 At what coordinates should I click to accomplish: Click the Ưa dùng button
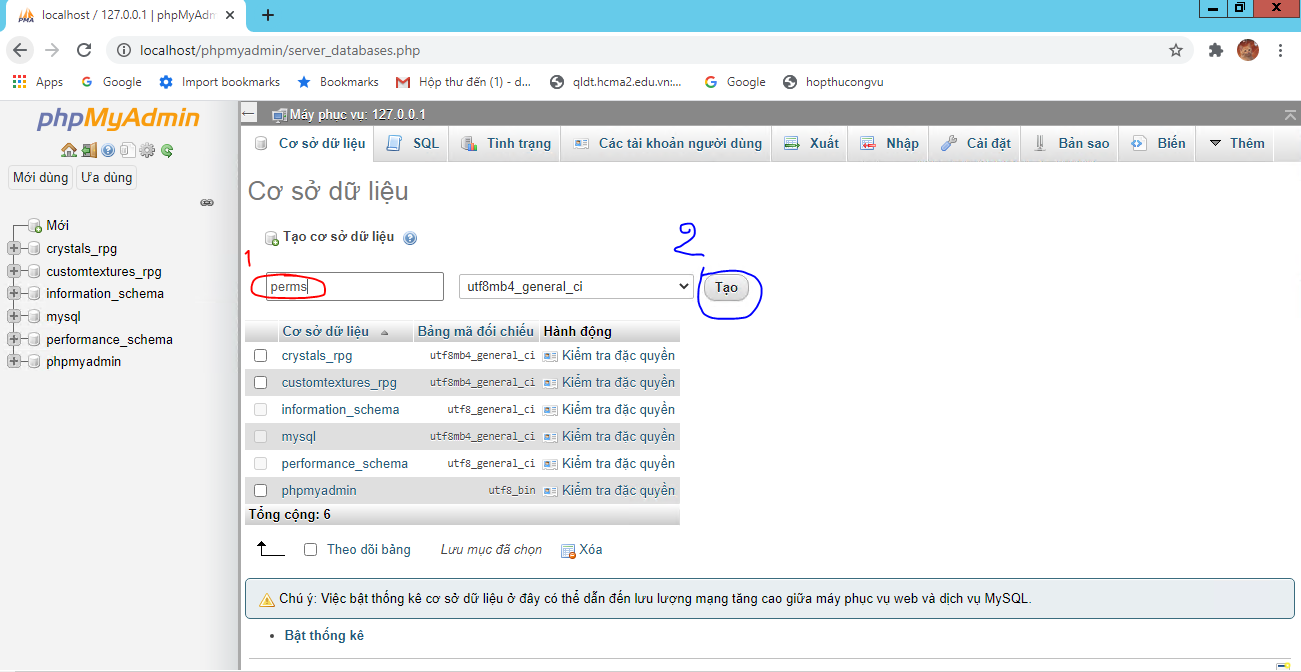coord(106,177)
